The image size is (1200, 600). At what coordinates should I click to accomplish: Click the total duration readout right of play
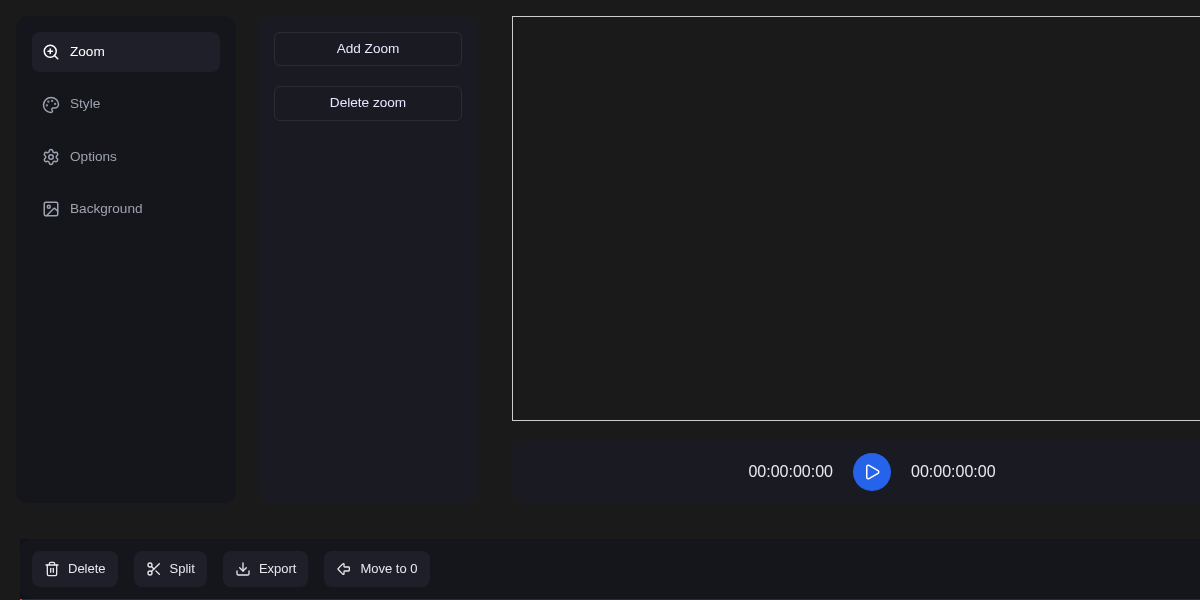953,472
